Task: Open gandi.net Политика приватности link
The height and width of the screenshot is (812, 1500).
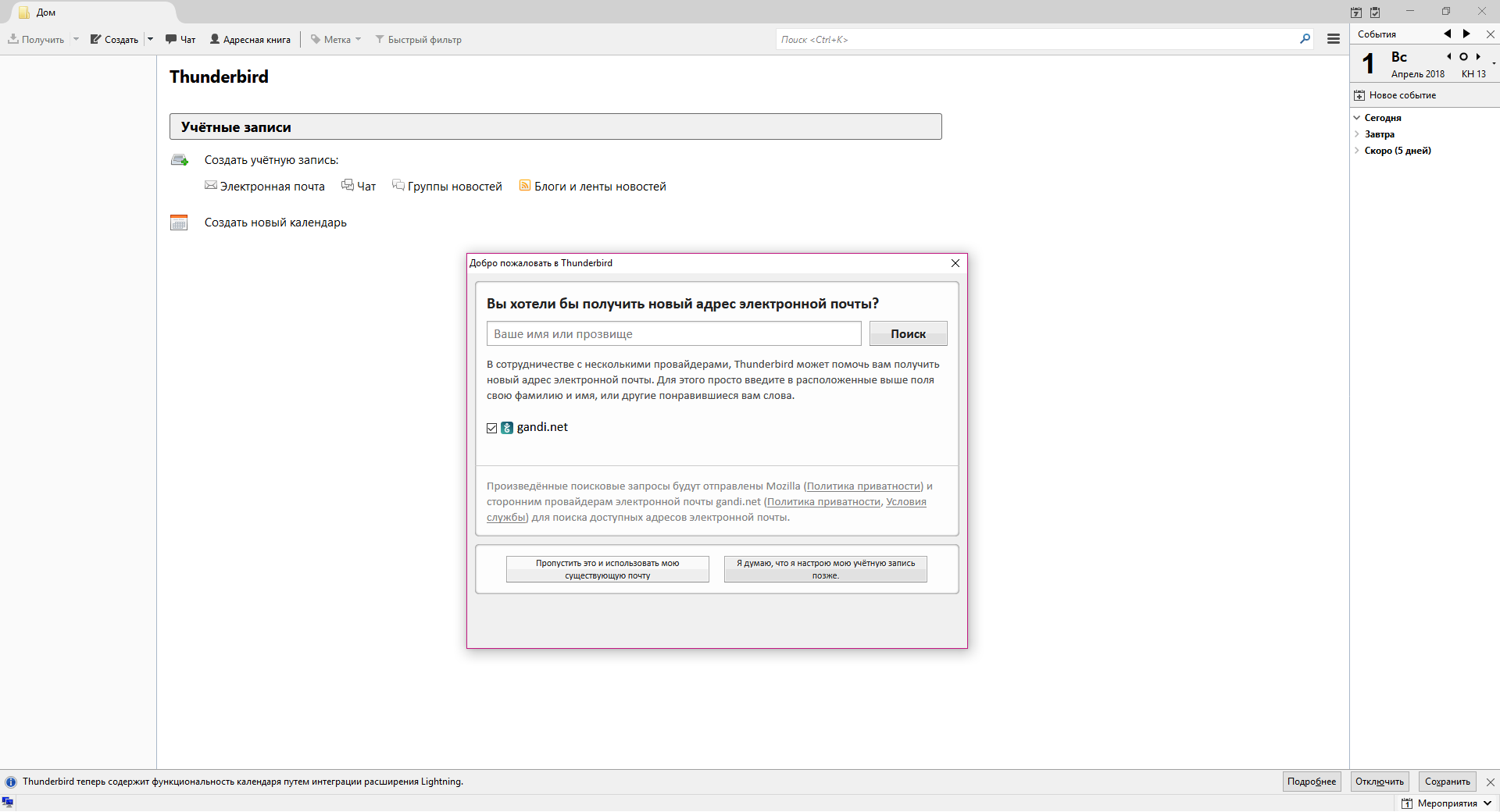Action: 823,501
